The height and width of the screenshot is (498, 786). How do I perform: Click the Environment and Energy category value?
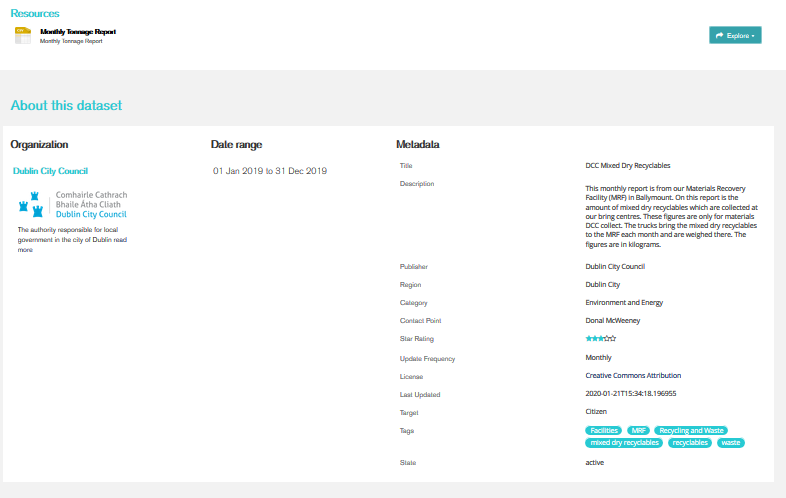coord(624,303)
